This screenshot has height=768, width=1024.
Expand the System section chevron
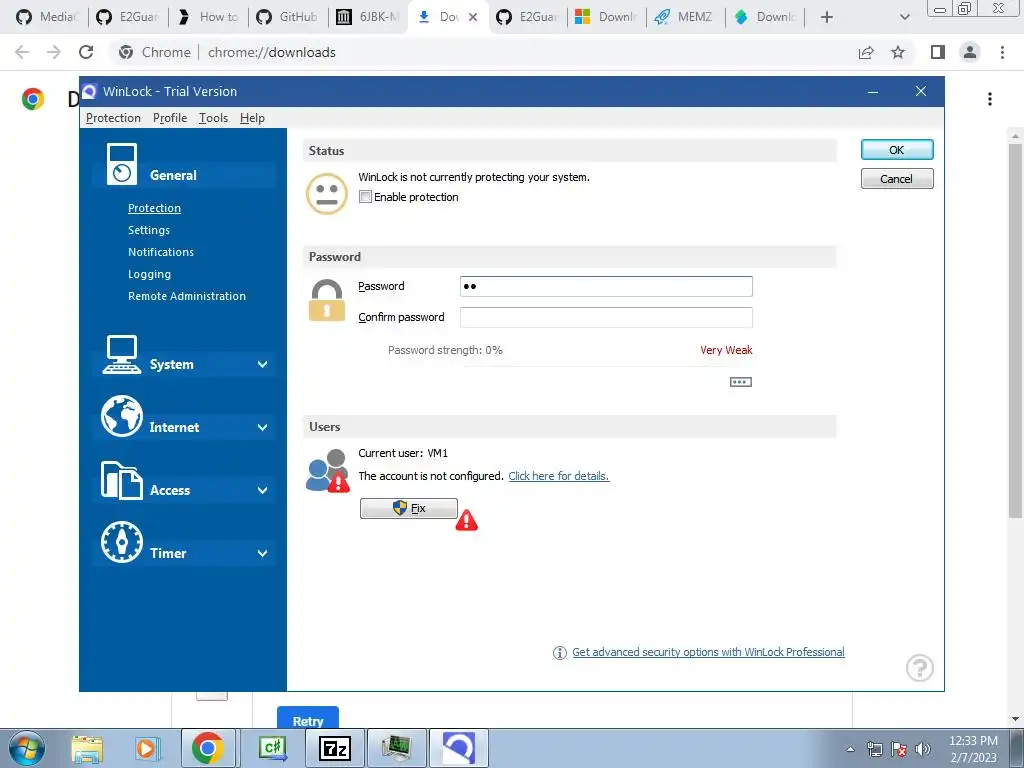[262, 364]
